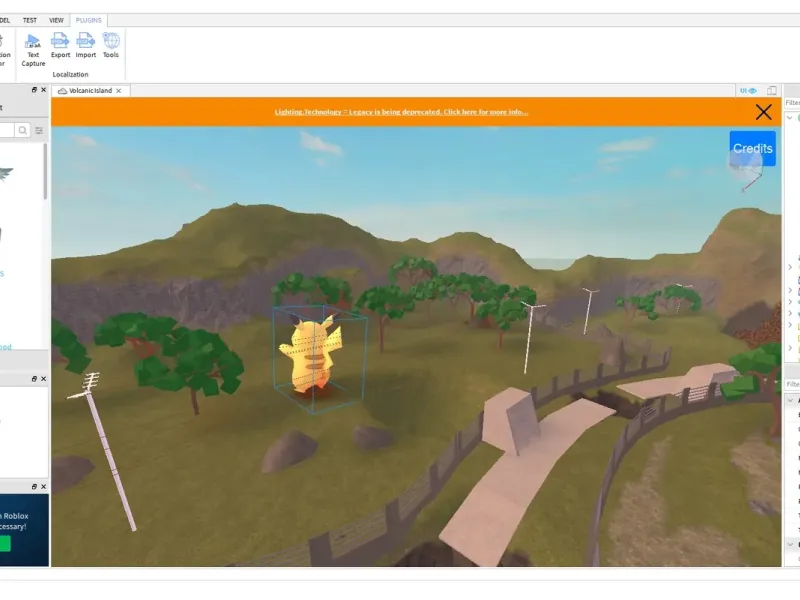
Task: Collapse the top expanded item in Explorer tree
Action: pyautogui.click(x=790, y=117)
